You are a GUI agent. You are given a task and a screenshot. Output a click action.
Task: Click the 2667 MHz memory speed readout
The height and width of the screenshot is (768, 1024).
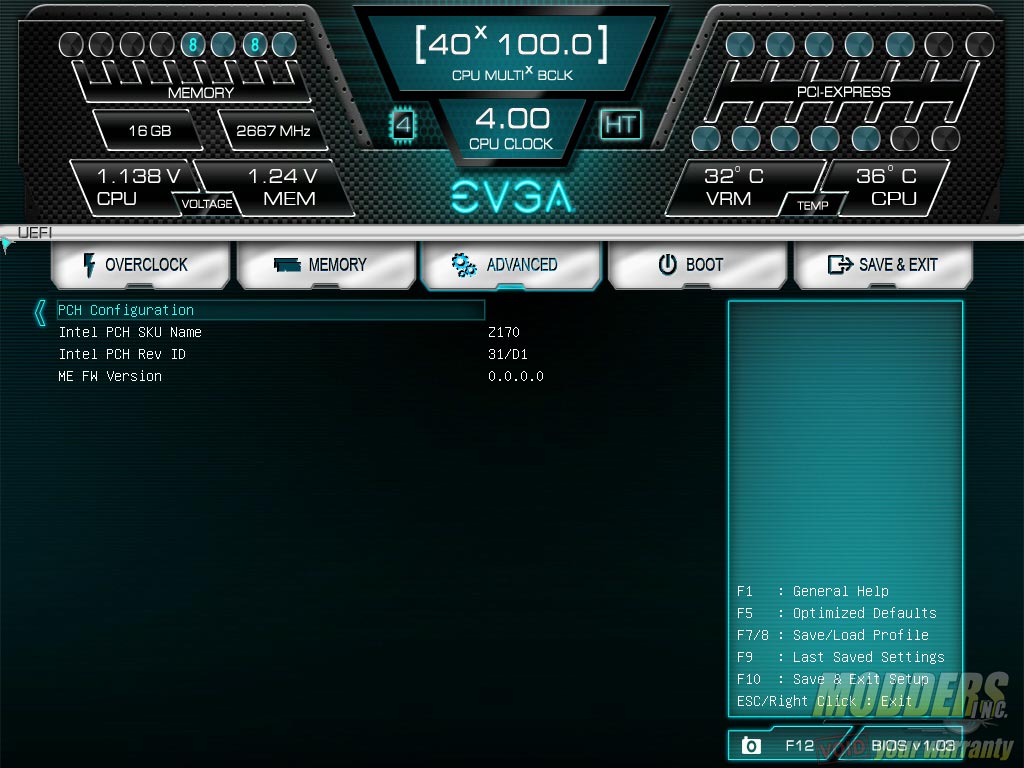click(x=273, y=131)
